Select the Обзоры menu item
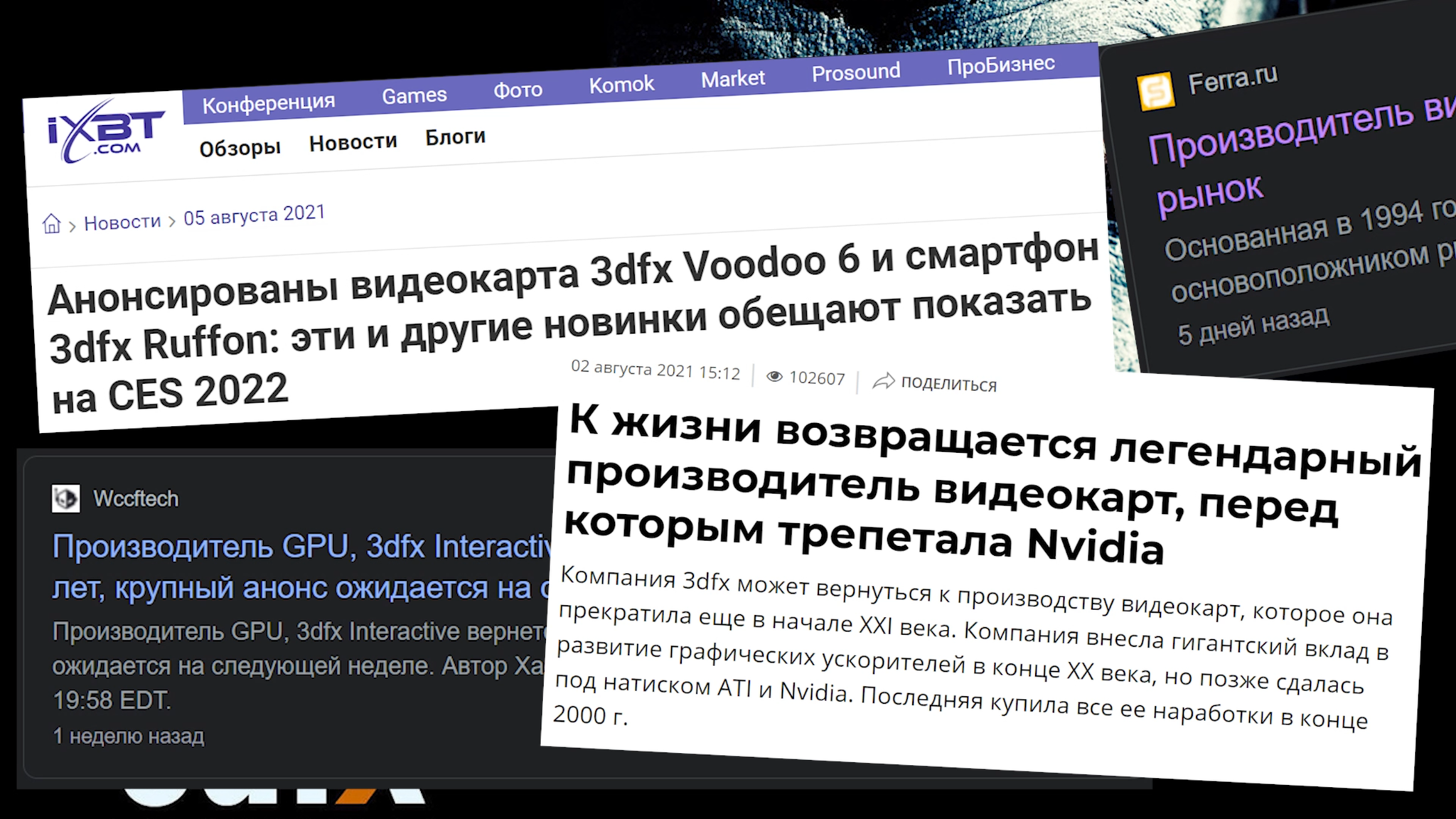 240,148
